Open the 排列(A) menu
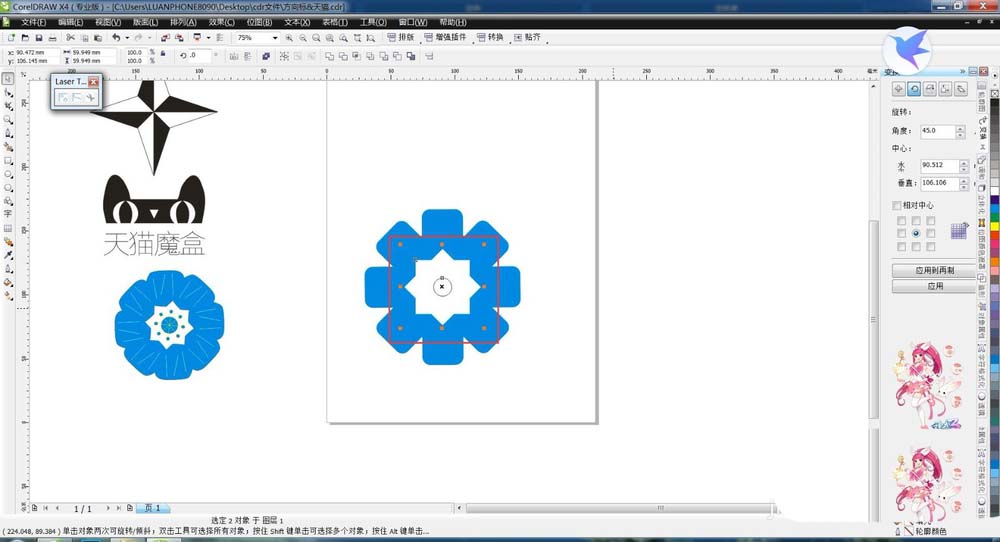Image resolution: width=1000 pixels, height=542 pixels. click(183, 22)
